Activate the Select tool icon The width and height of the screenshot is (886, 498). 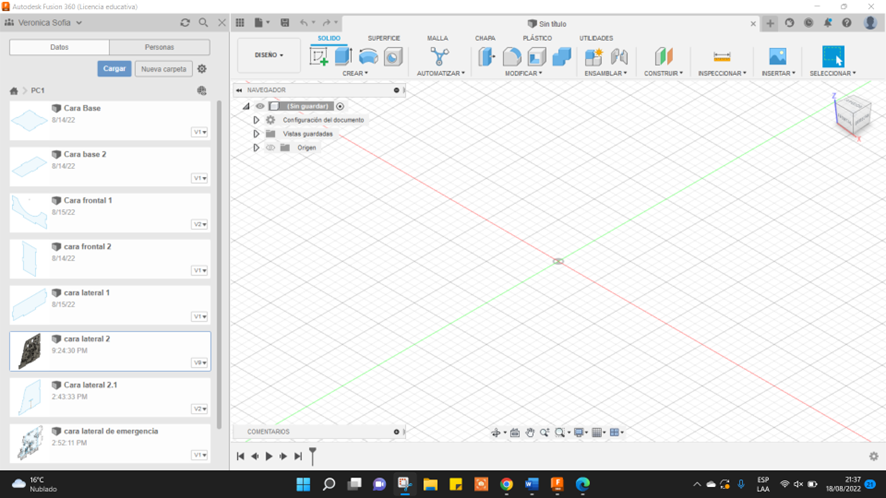pyautogui.click(x=833, y=57)
